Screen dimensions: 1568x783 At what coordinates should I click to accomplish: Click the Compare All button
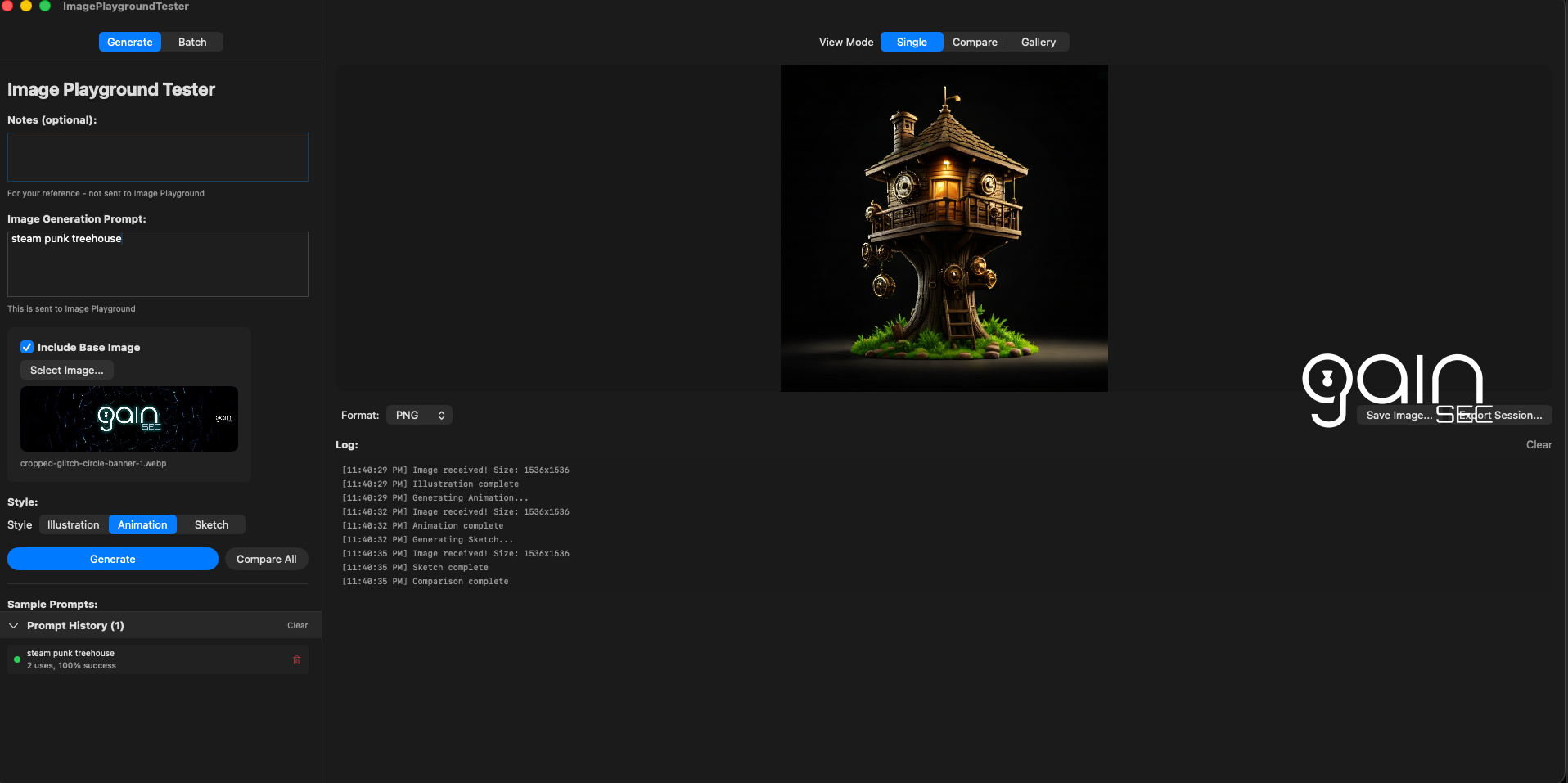266,559
